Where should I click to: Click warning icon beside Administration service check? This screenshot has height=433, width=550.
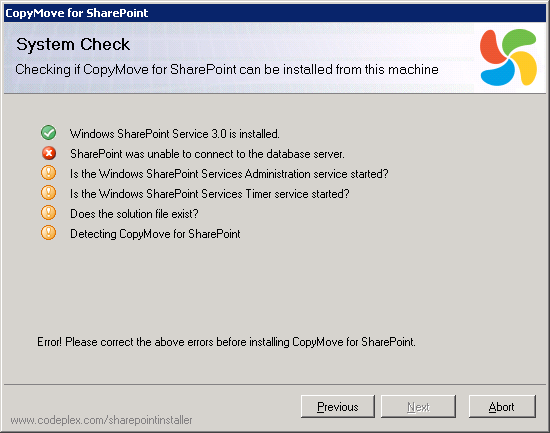(48, 173)
